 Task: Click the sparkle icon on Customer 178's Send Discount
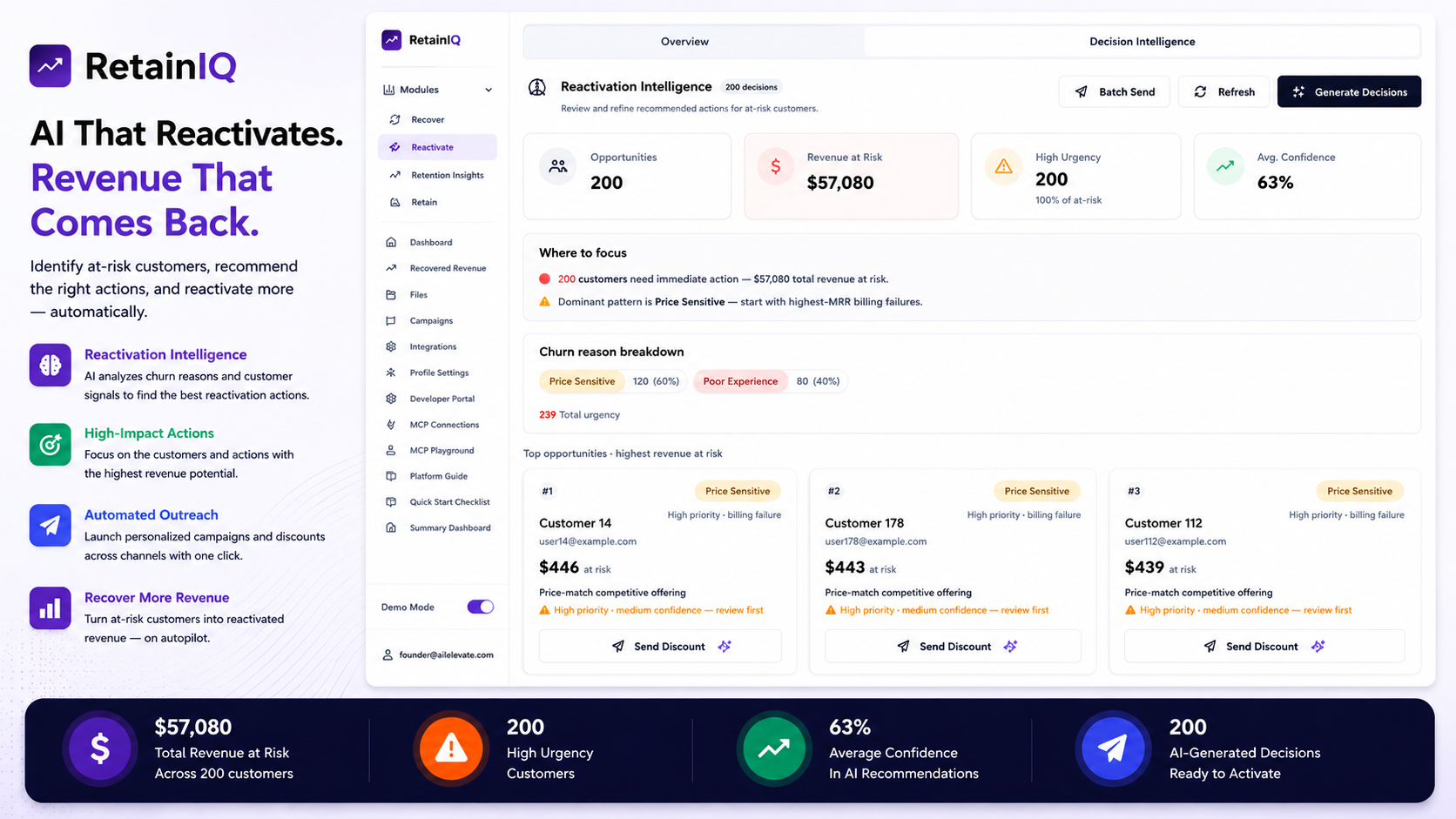click(x=1010, y=646)
